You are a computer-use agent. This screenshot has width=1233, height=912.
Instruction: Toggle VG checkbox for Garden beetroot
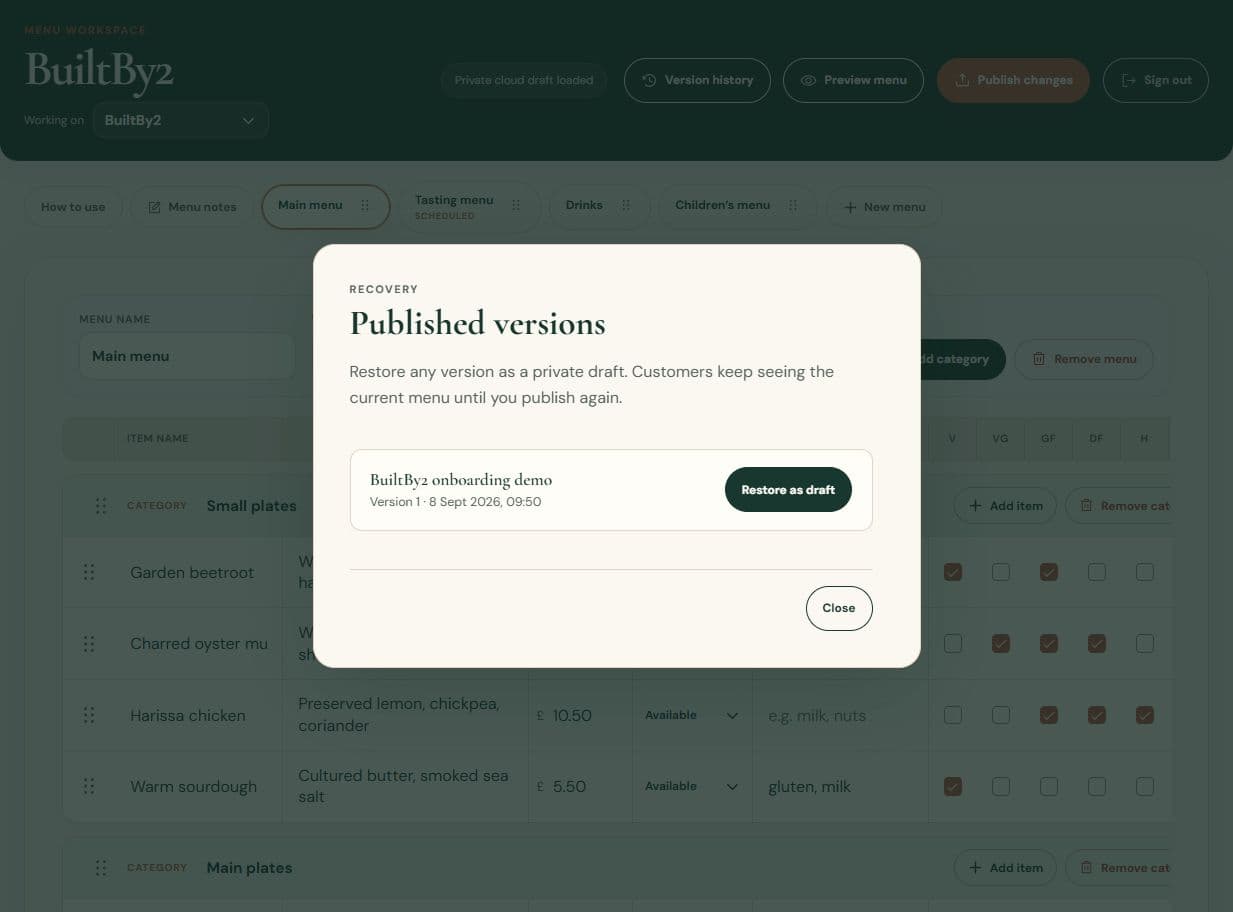click(x=1001, y=572)
